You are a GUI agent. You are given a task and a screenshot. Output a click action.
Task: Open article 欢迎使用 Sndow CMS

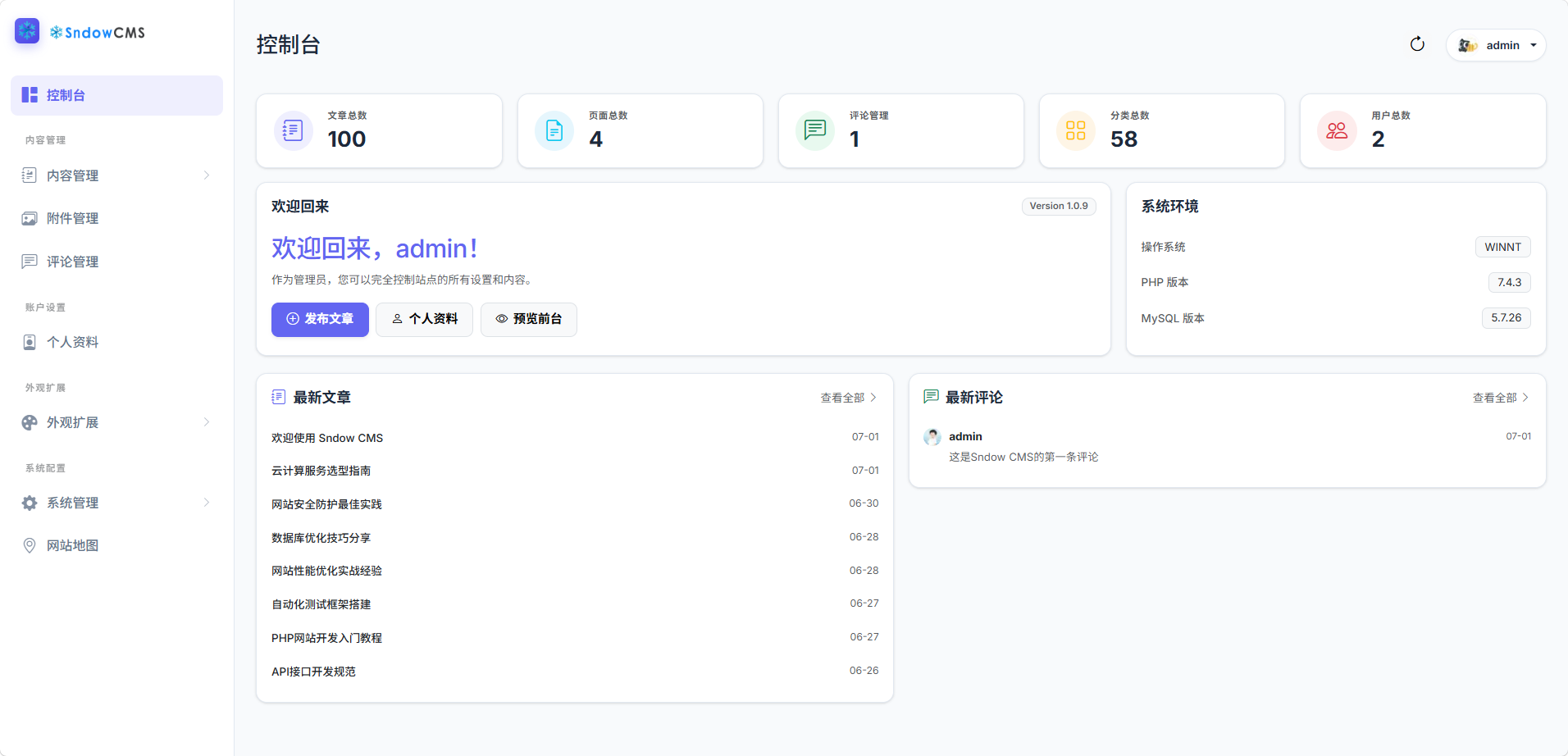pyautogui.click(x=327, y=438)
